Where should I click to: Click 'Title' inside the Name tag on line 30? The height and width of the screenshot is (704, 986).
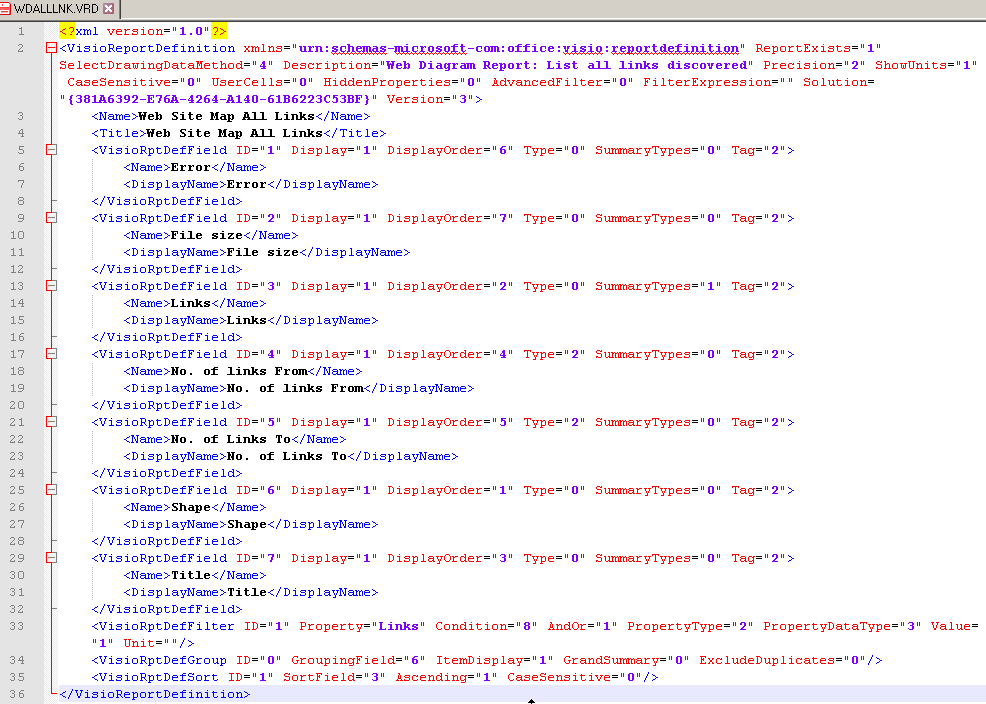click(191, 575)
